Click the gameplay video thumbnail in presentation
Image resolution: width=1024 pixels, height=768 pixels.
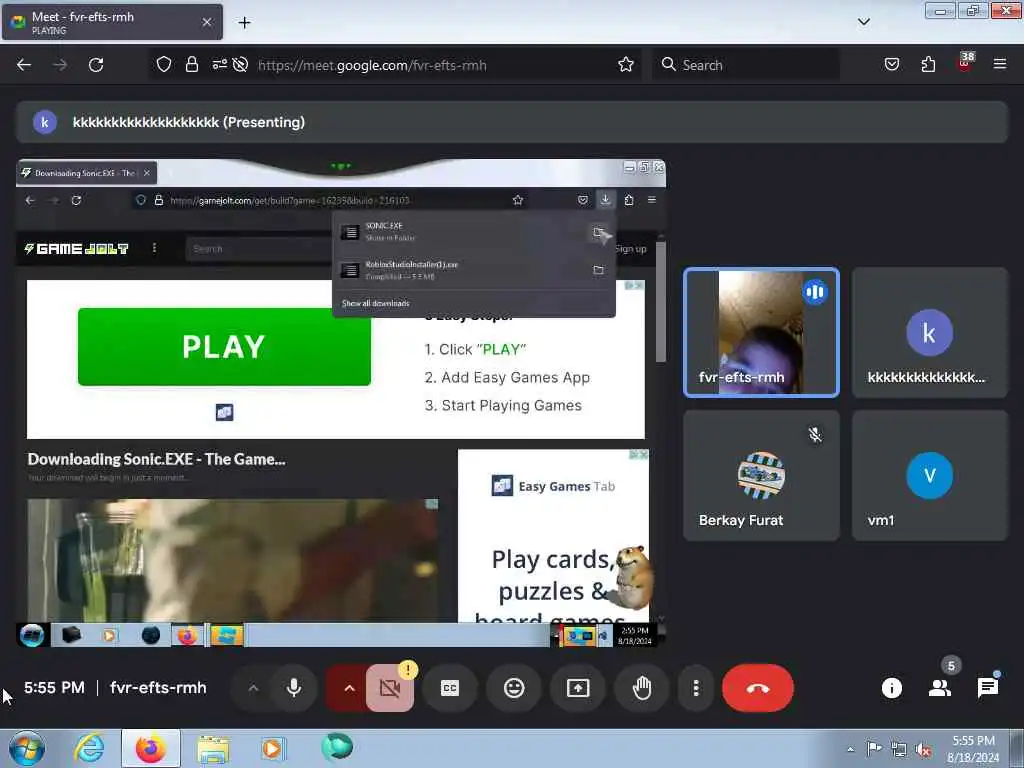[232, 560]
